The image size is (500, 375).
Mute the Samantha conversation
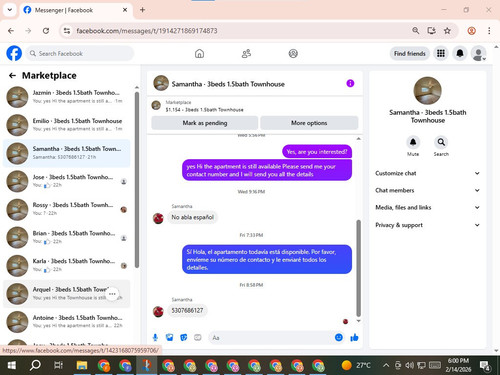tap(413, 142)
